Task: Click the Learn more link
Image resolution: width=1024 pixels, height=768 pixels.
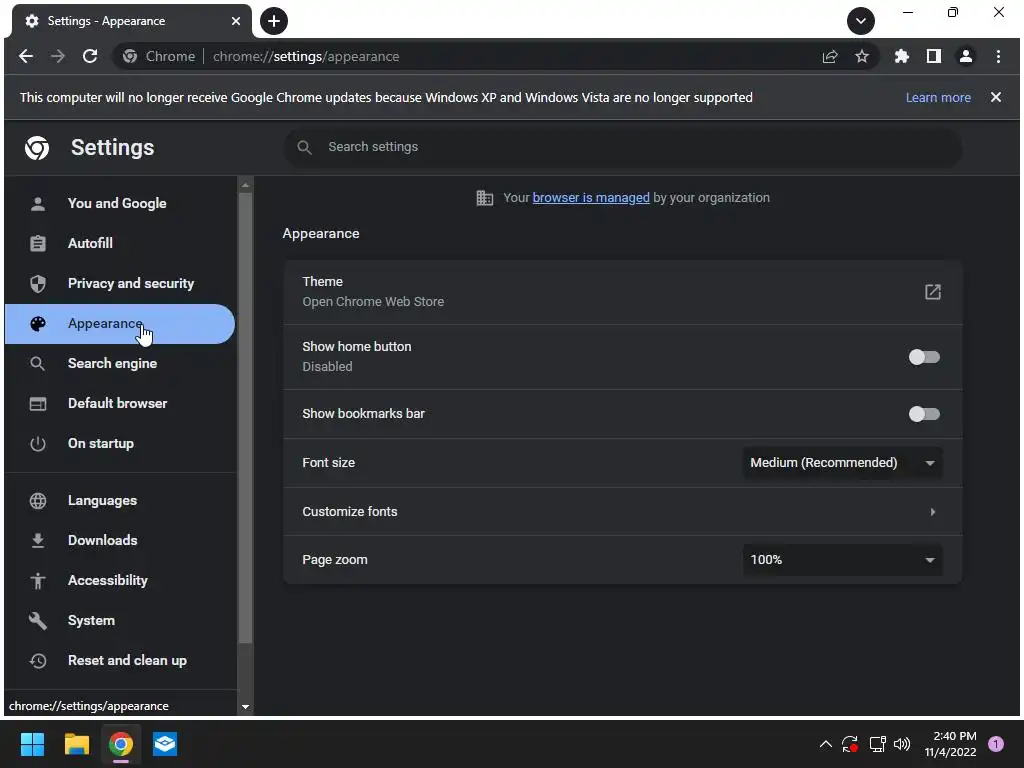Action: coord(938,97)
